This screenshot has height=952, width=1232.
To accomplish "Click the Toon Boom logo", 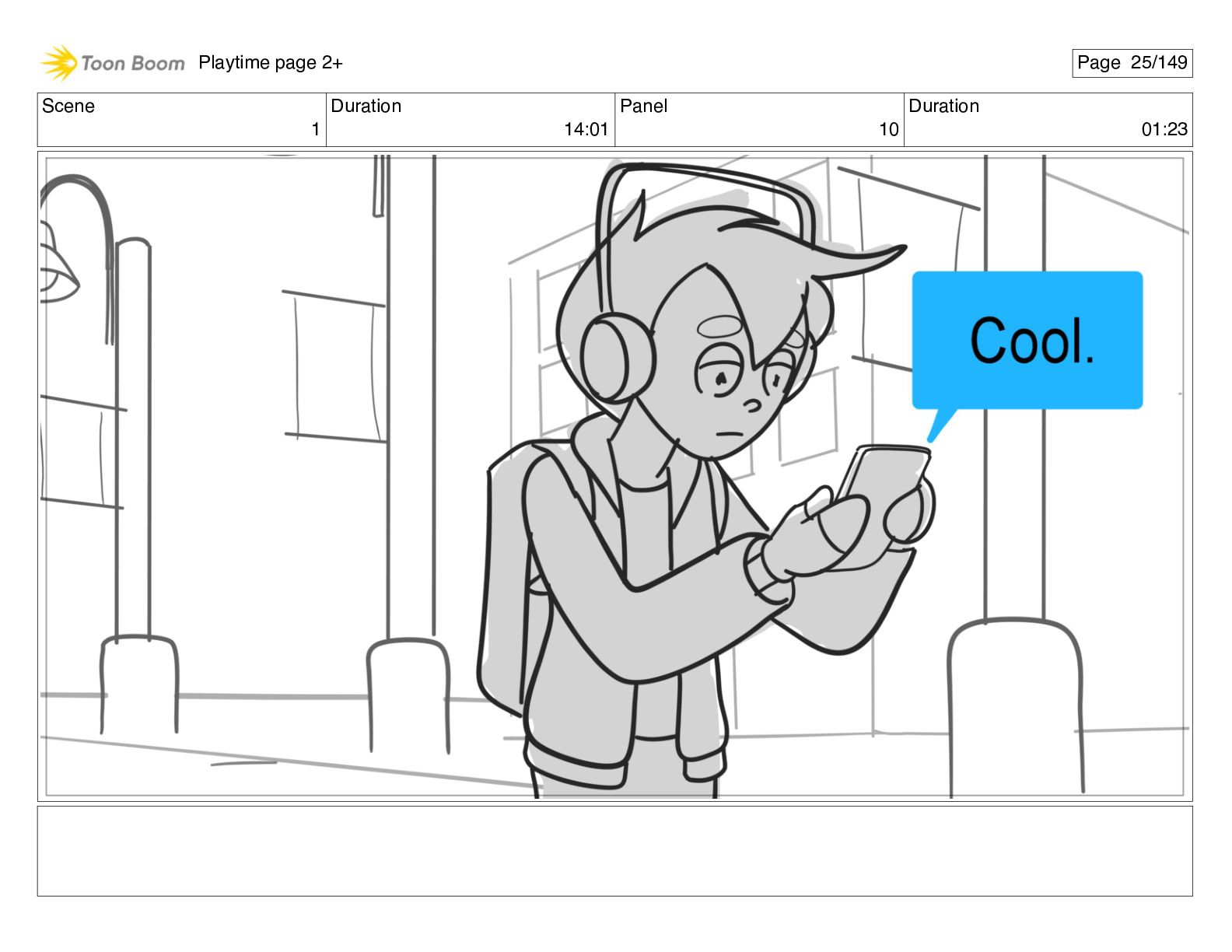I will click(x=113, y=63).
